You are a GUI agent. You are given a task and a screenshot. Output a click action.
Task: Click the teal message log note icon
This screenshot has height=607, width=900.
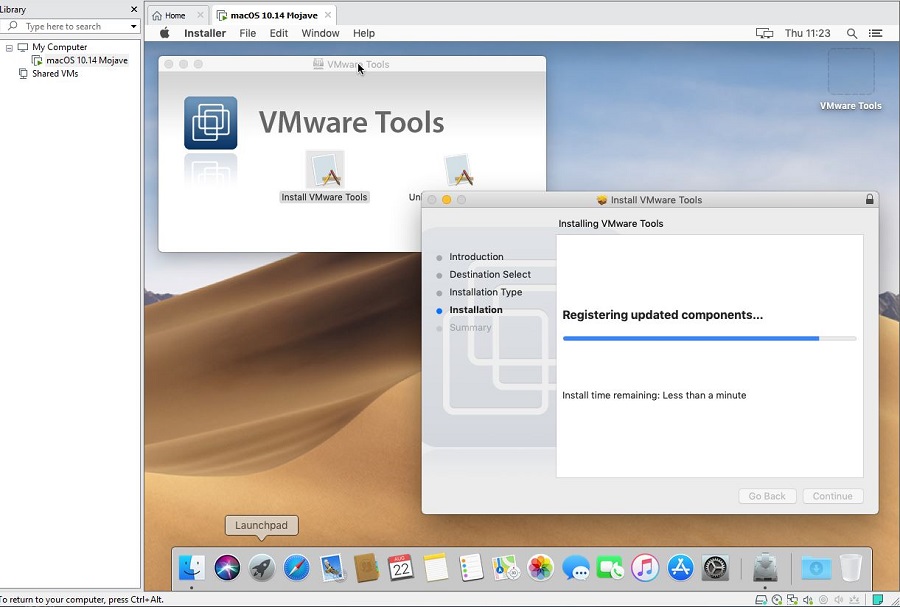pyautogui.click(x=877, y=600)
